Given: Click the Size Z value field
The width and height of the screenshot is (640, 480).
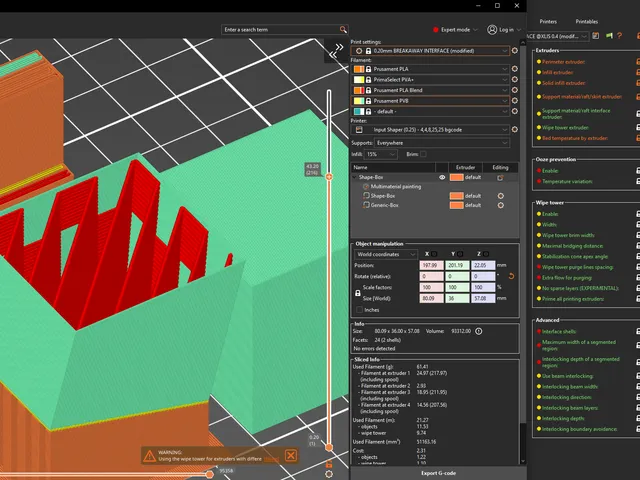Looking at the screenshot, I should tap(483, 298).
